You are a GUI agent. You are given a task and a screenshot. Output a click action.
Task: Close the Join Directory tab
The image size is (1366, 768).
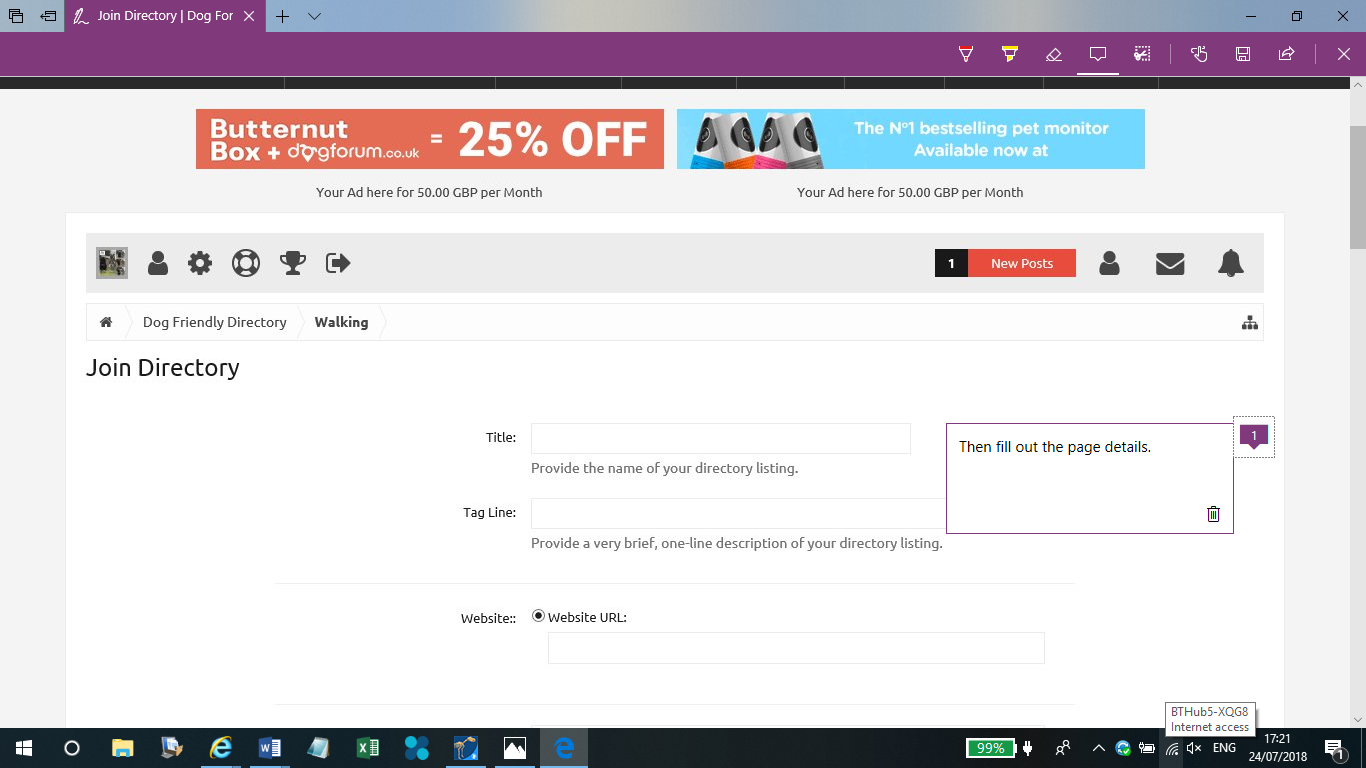tap(250, 16)
